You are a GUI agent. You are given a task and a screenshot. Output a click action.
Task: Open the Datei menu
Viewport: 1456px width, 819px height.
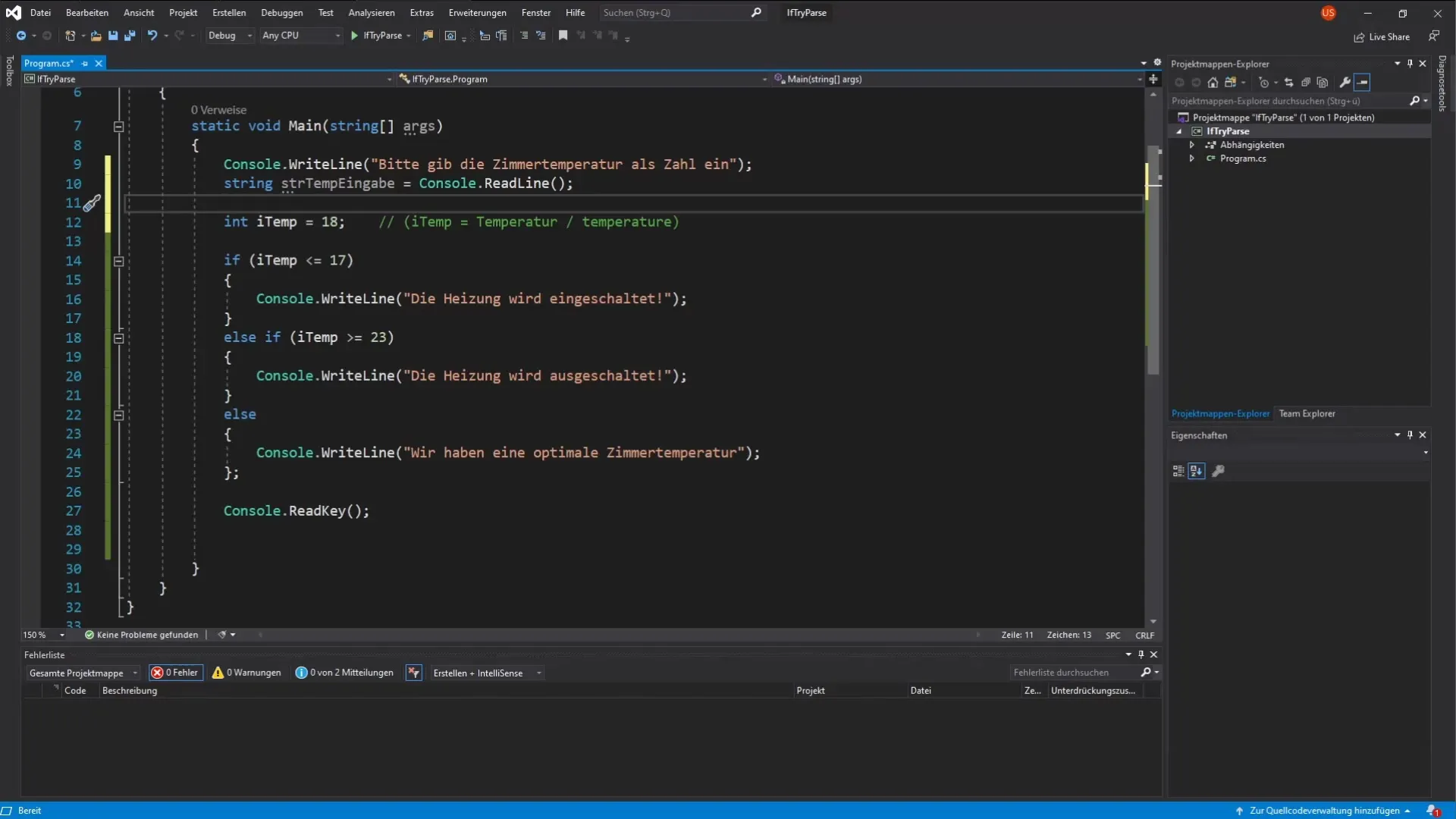(40, 13)
